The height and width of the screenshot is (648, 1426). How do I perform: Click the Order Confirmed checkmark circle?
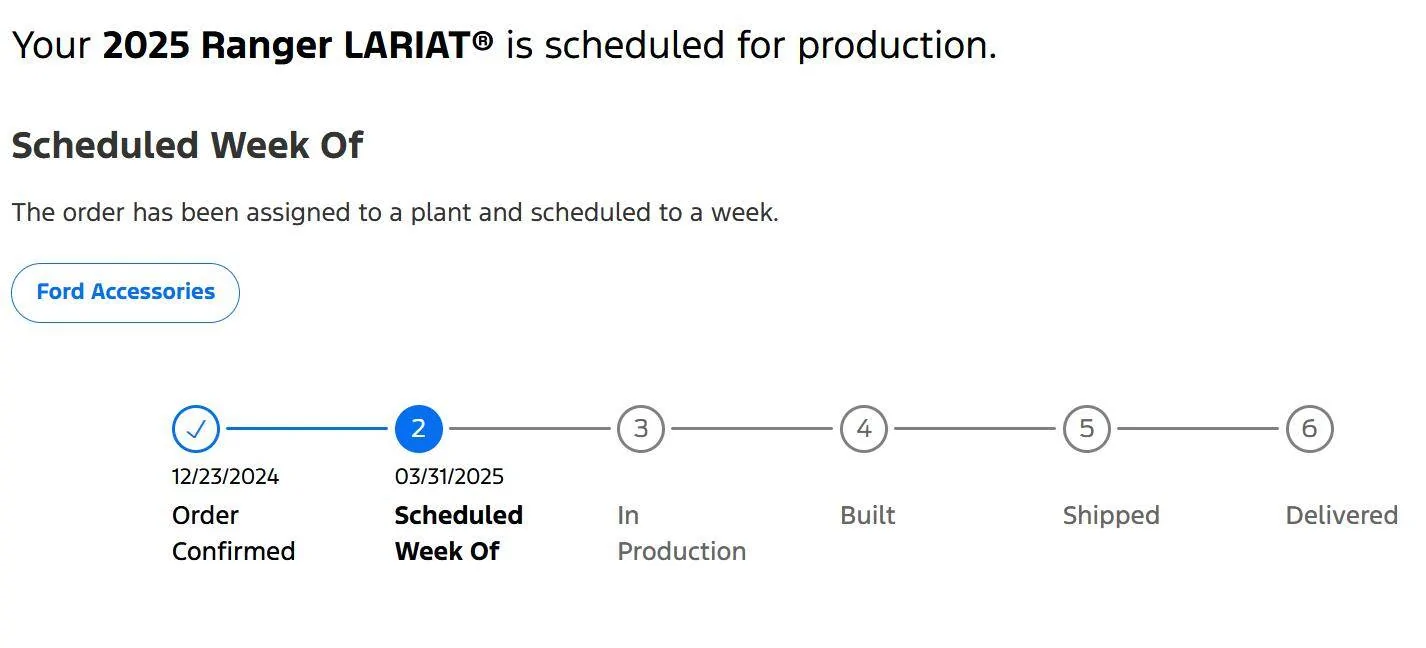pyautogui.click(x=196, y=429)
